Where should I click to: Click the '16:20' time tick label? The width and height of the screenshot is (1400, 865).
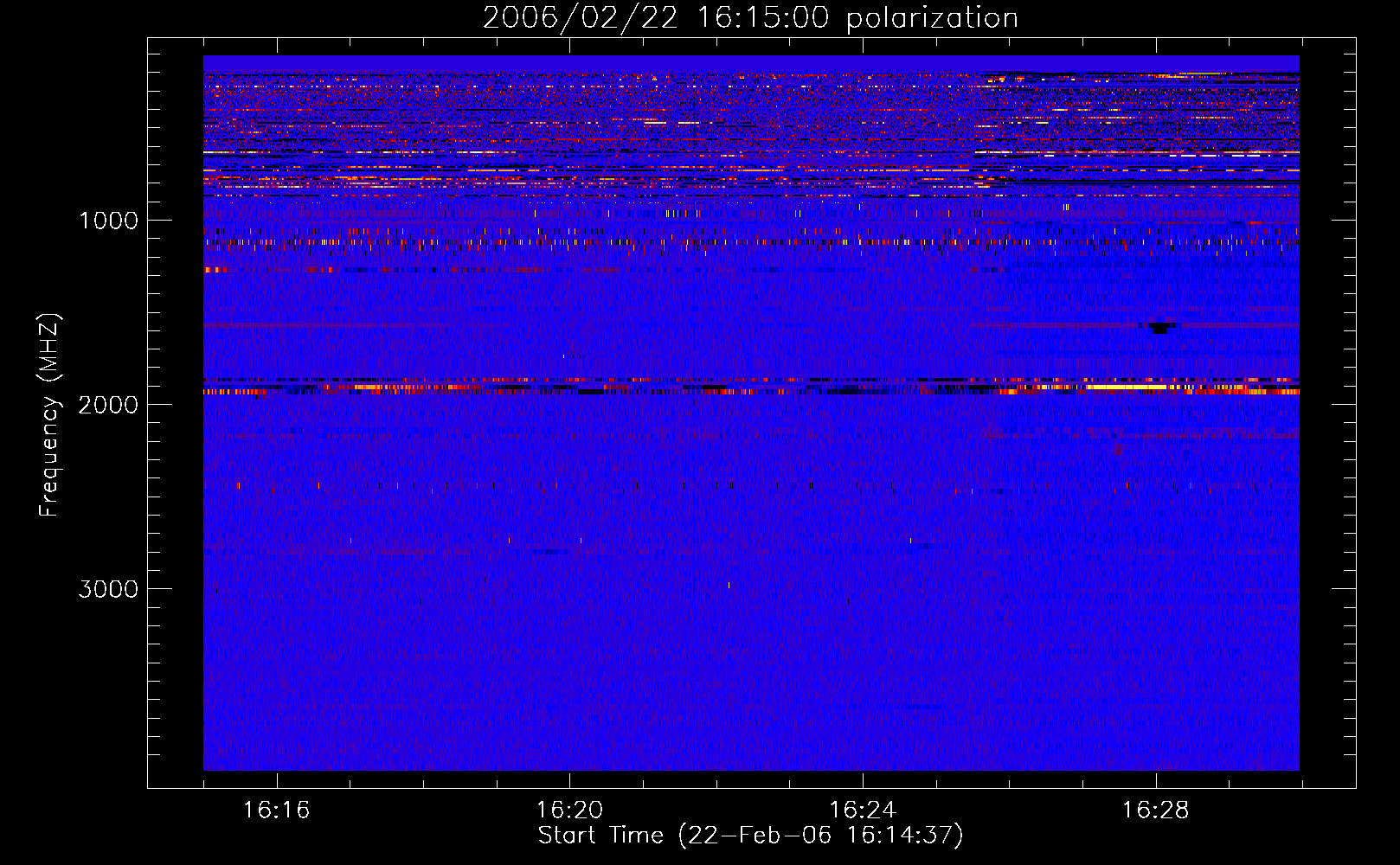point(569,811)
